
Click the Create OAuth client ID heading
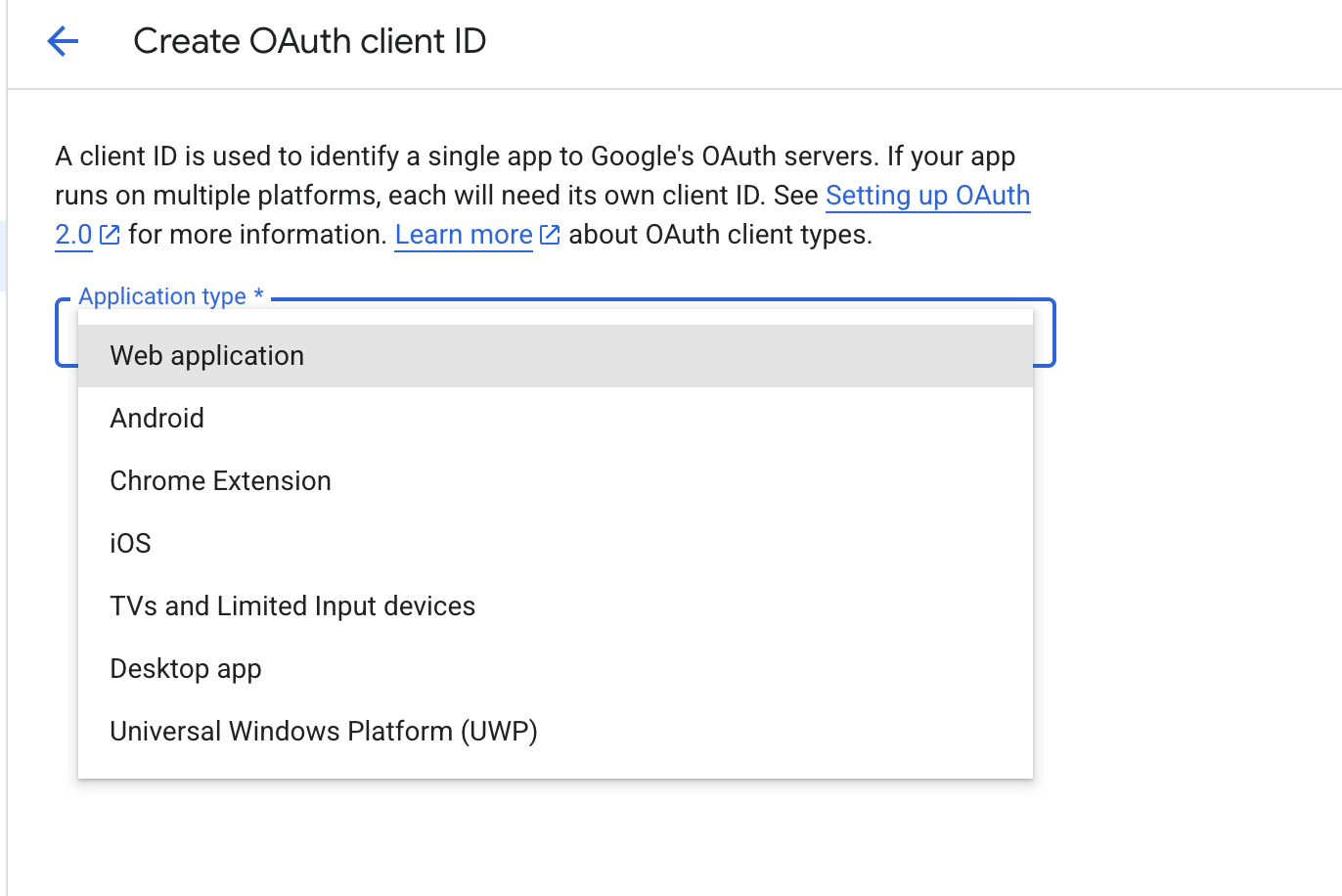point(309,41)
